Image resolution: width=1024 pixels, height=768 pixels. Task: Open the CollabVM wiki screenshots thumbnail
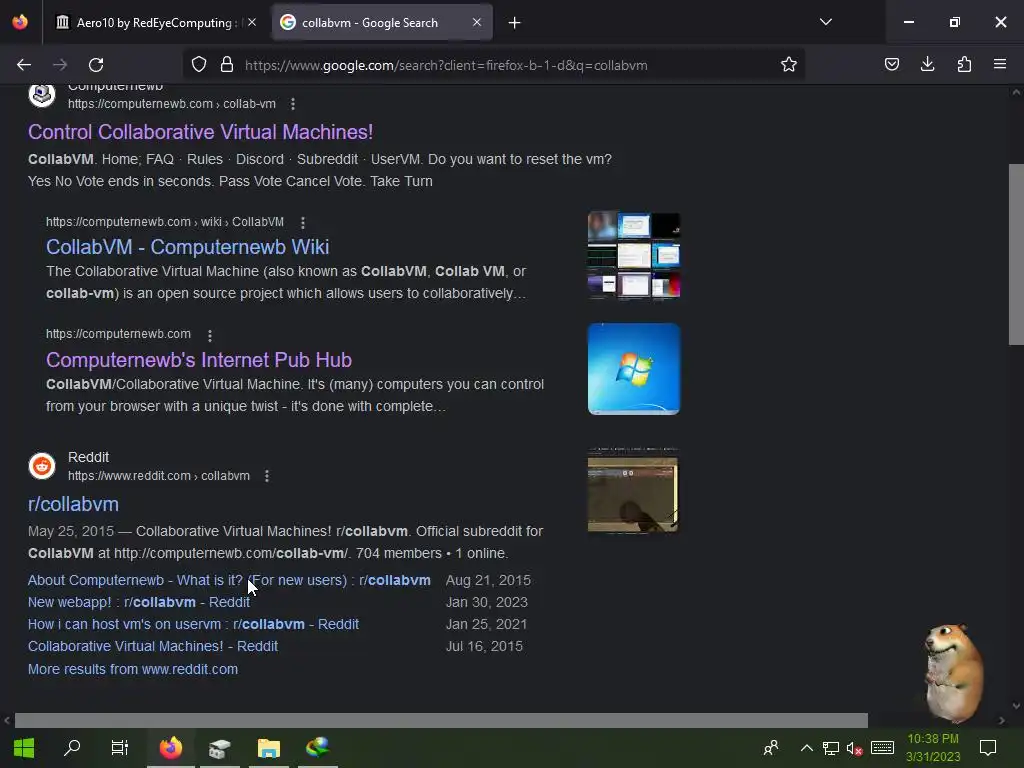coord(633,255)
